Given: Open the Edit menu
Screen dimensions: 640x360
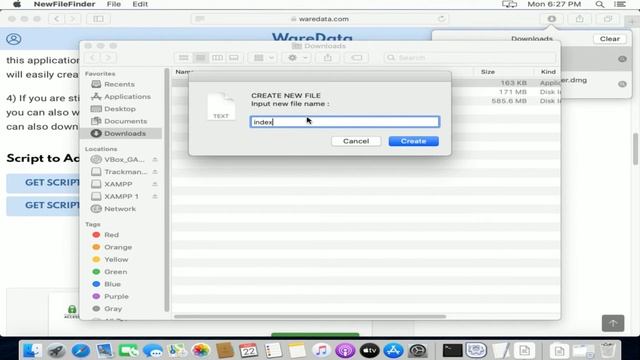Looking at the screenshot, I should click(140, 4).
